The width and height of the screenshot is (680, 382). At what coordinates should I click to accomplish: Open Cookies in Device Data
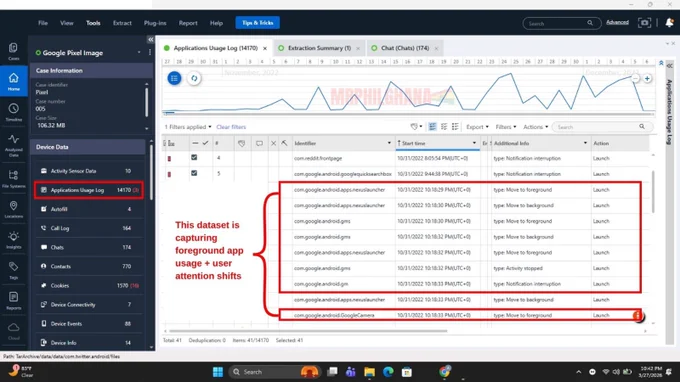point(89,285)
